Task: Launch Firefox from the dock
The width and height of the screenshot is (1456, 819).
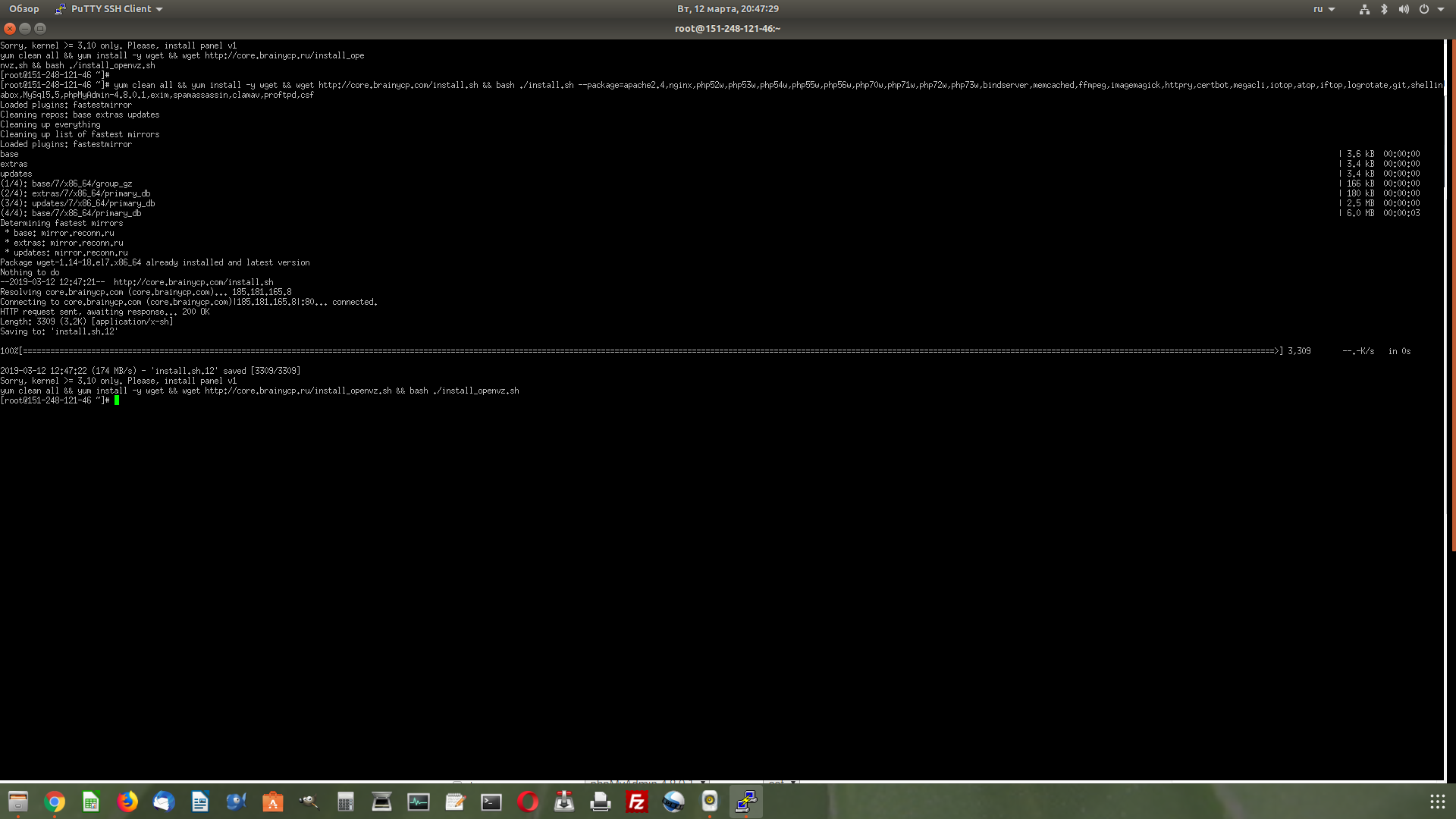Action: [x=127, y=802]
